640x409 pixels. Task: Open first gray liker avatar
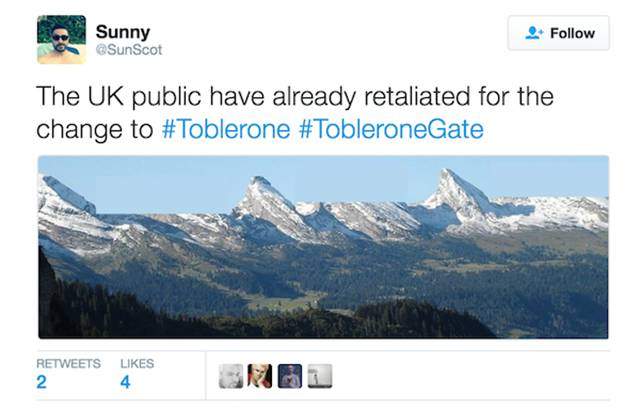(x=232, y=375)
